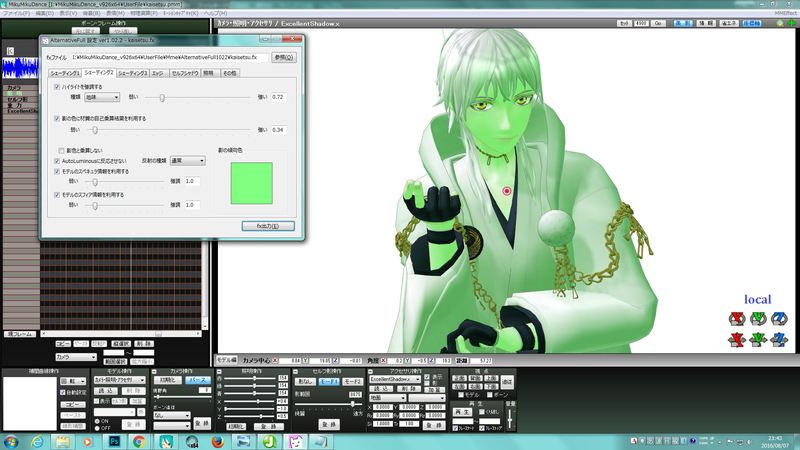Toggle use model sphere info checkbox
Image resolution: width=800 pixels, height=450 pixels.
pos(57,195)
